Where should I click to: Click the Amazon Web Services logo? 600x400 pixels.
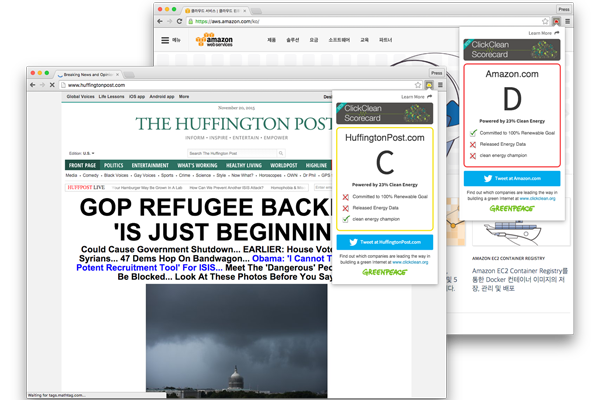[x=214, y=40]
